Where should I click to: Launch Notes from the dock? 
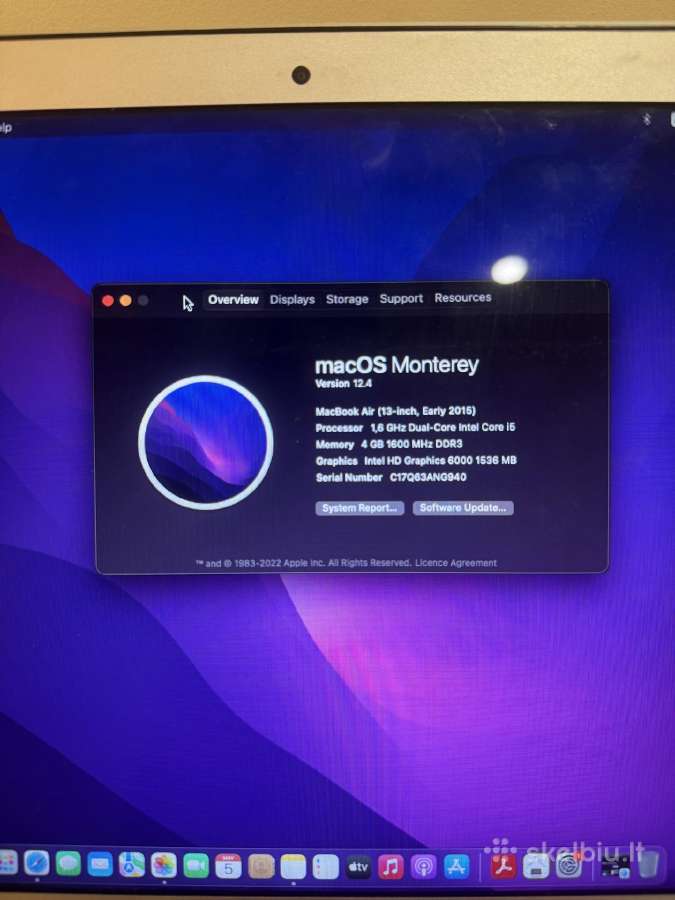pos(293,867)
